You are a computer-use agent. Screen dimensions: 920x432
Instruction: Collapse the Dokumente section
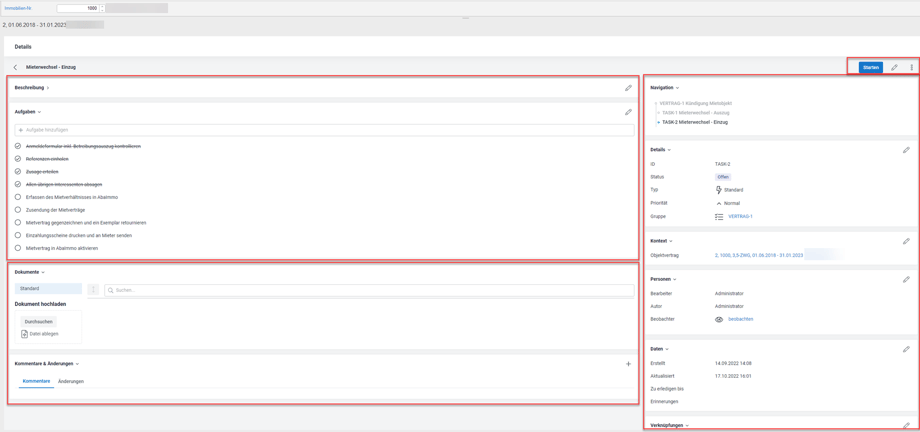coord(43,272)
